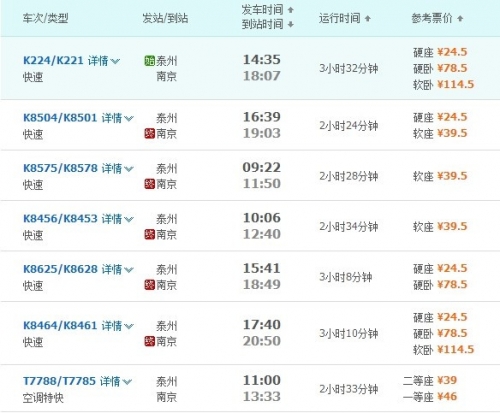The height and width of the screenshot is (413, 500).
Task: Expand 详情 for K224/K221
Action: click(104, 61)
